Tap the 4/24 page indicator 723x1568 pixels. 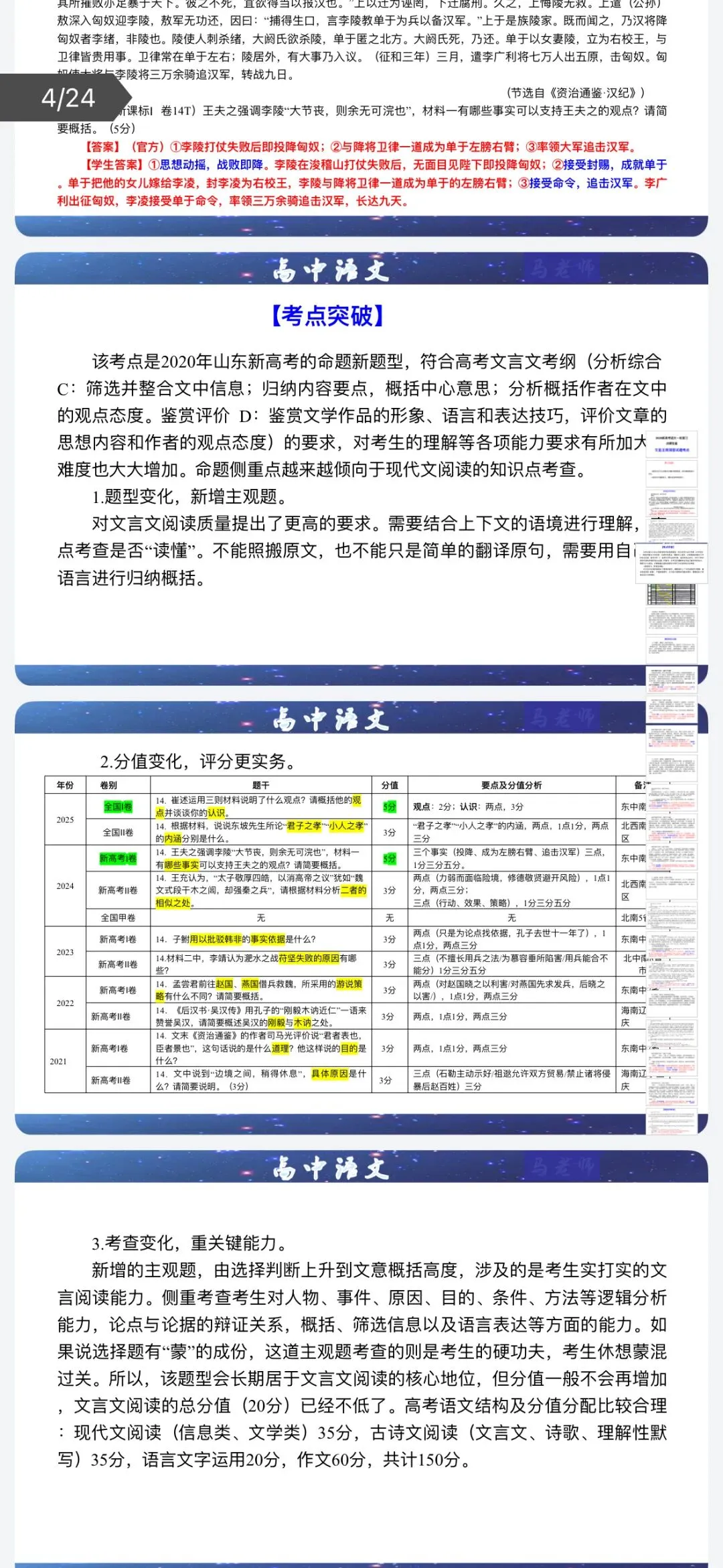click(68, 98)
